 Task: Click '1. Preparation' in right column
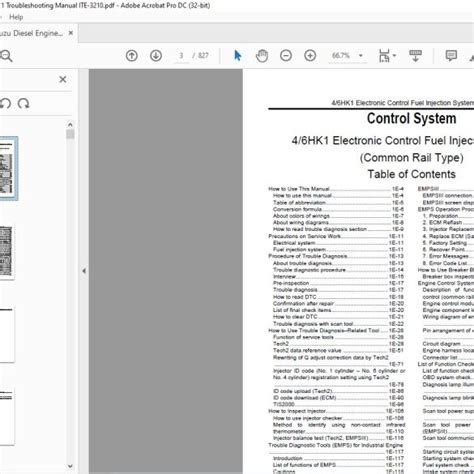click(x=440, y=216)
